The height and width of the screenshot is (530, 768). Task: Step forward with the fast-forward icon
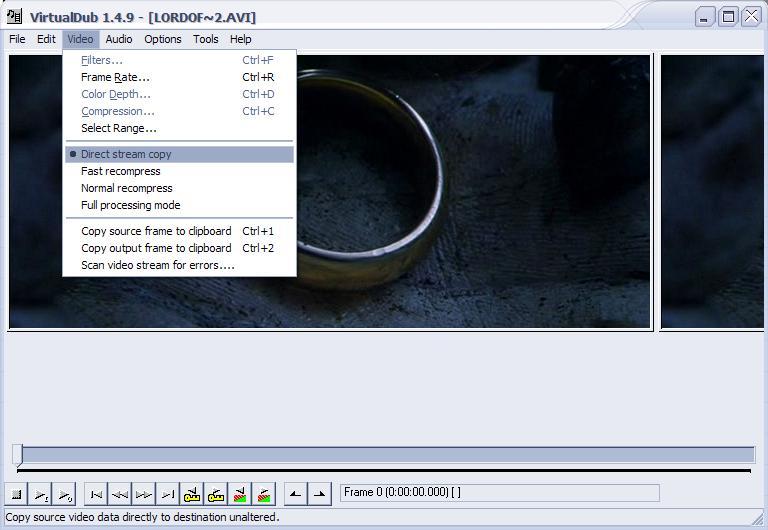coord(144,494)
